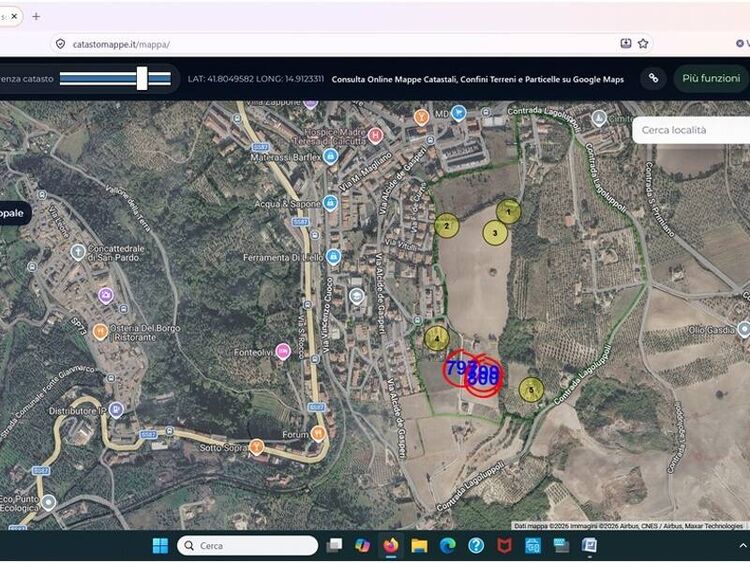The width and height of the screenshot is (750, 563).
Task: Close the current browser tab
Action: [x=14, y=17]
